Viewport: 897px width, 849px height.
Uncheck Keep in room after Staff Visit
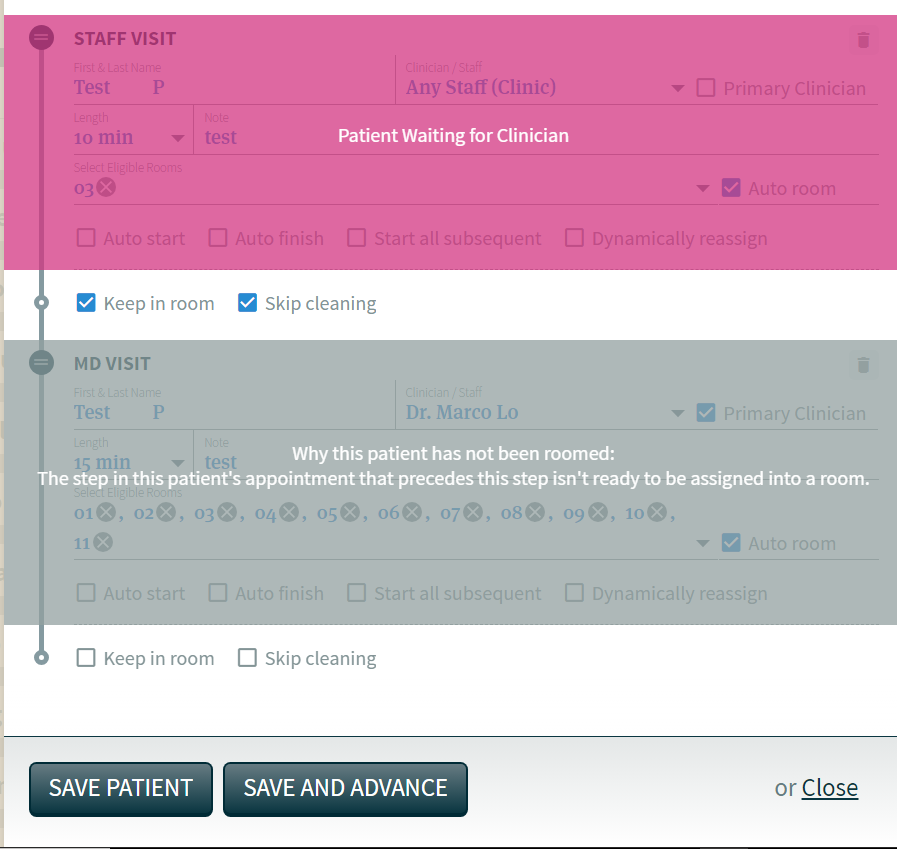[x=86, y=303]
